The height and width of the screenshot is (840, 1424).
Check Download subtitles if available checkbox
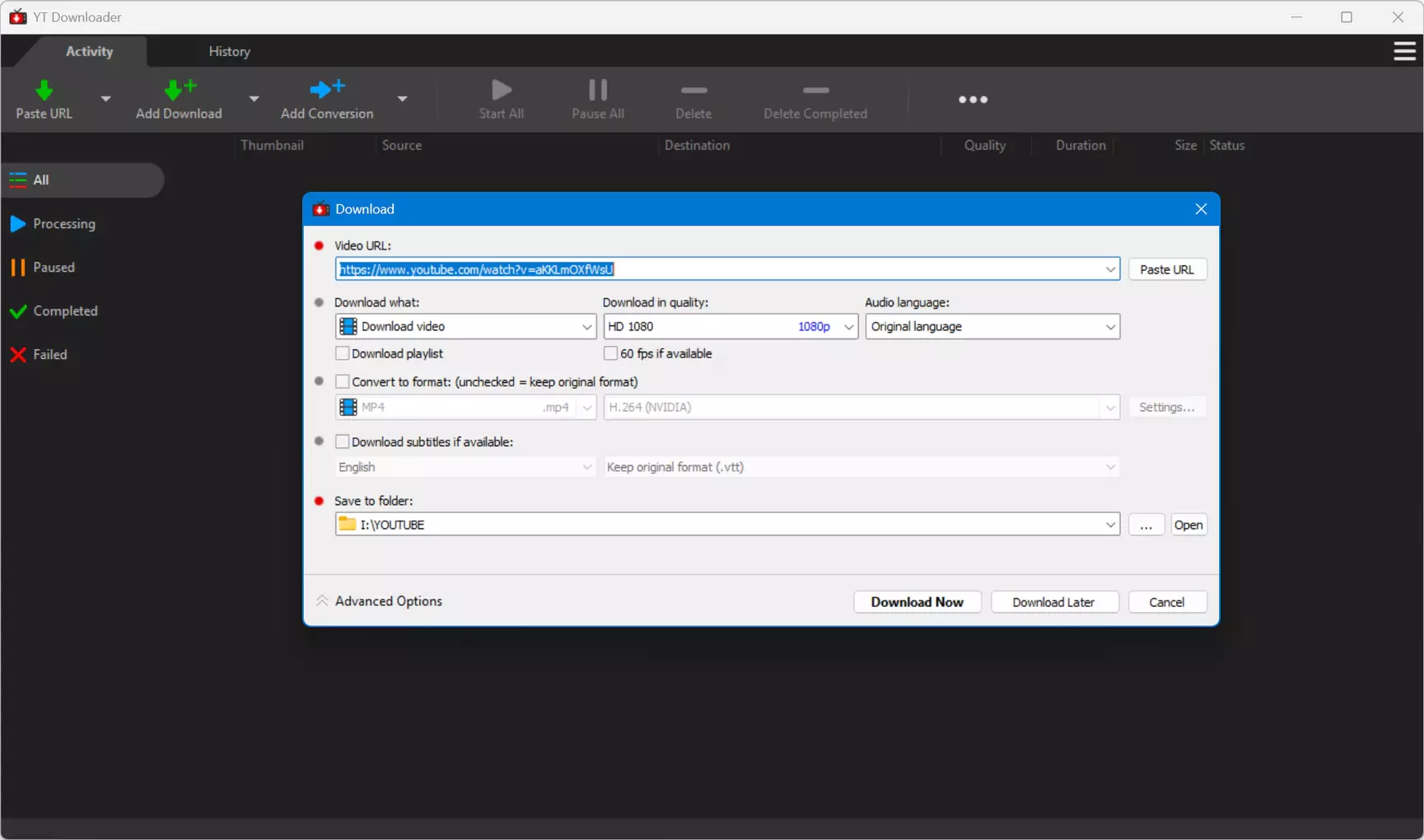click(342, 441)
